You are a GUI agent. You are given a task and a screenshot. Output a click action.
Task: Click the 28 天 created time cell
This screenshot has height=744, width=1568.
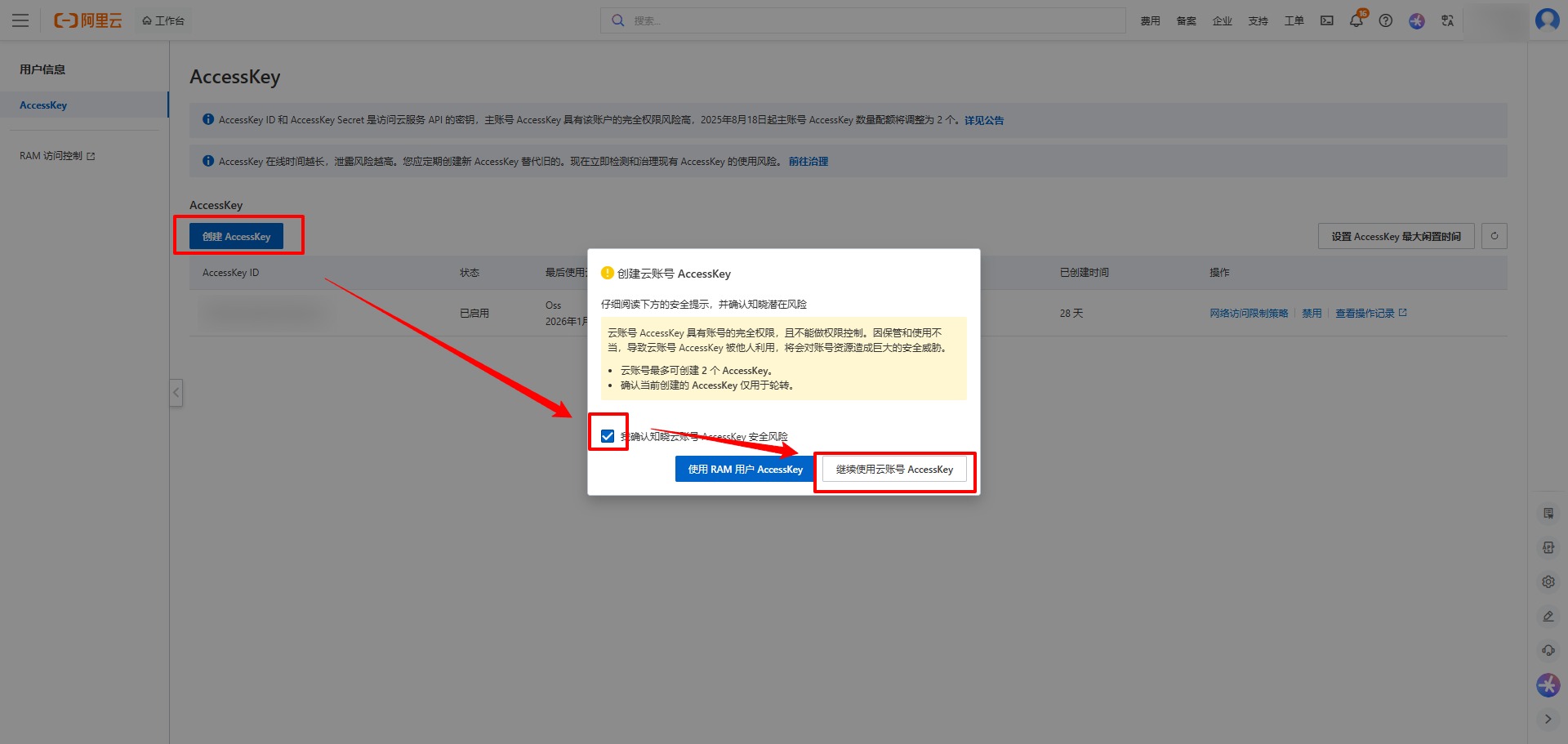(x=1071, y=314)
